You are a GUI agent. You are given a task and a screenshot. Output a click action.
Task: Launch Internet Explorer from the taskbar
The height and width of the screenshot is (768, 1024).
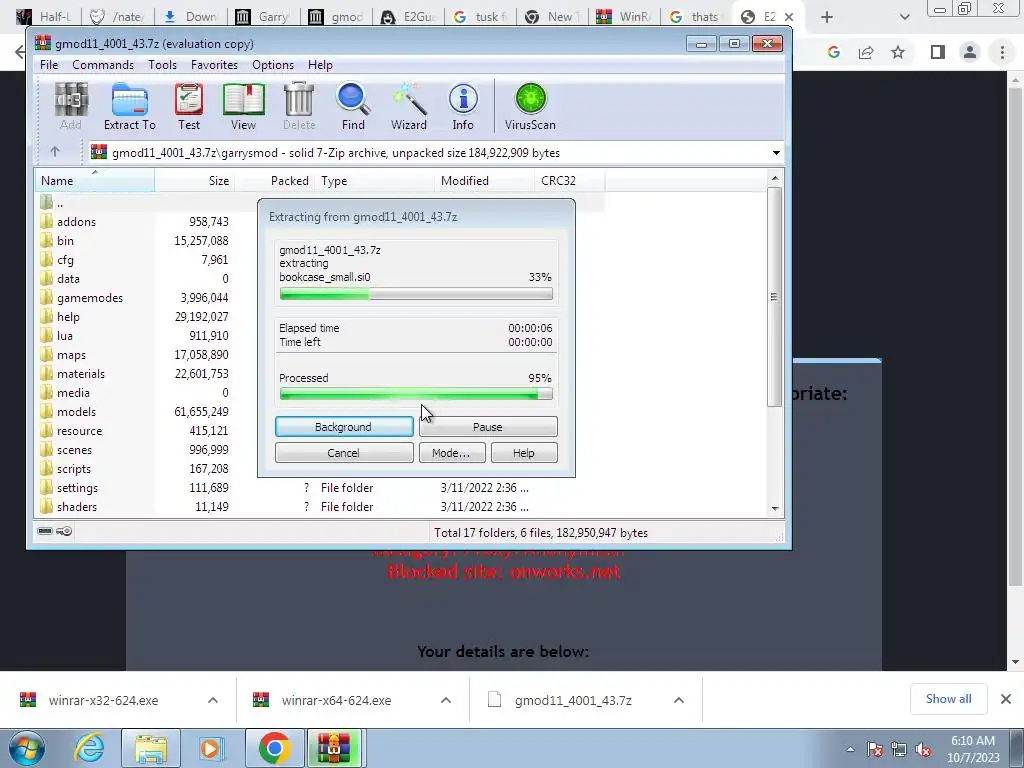click(x=89, y=748)
